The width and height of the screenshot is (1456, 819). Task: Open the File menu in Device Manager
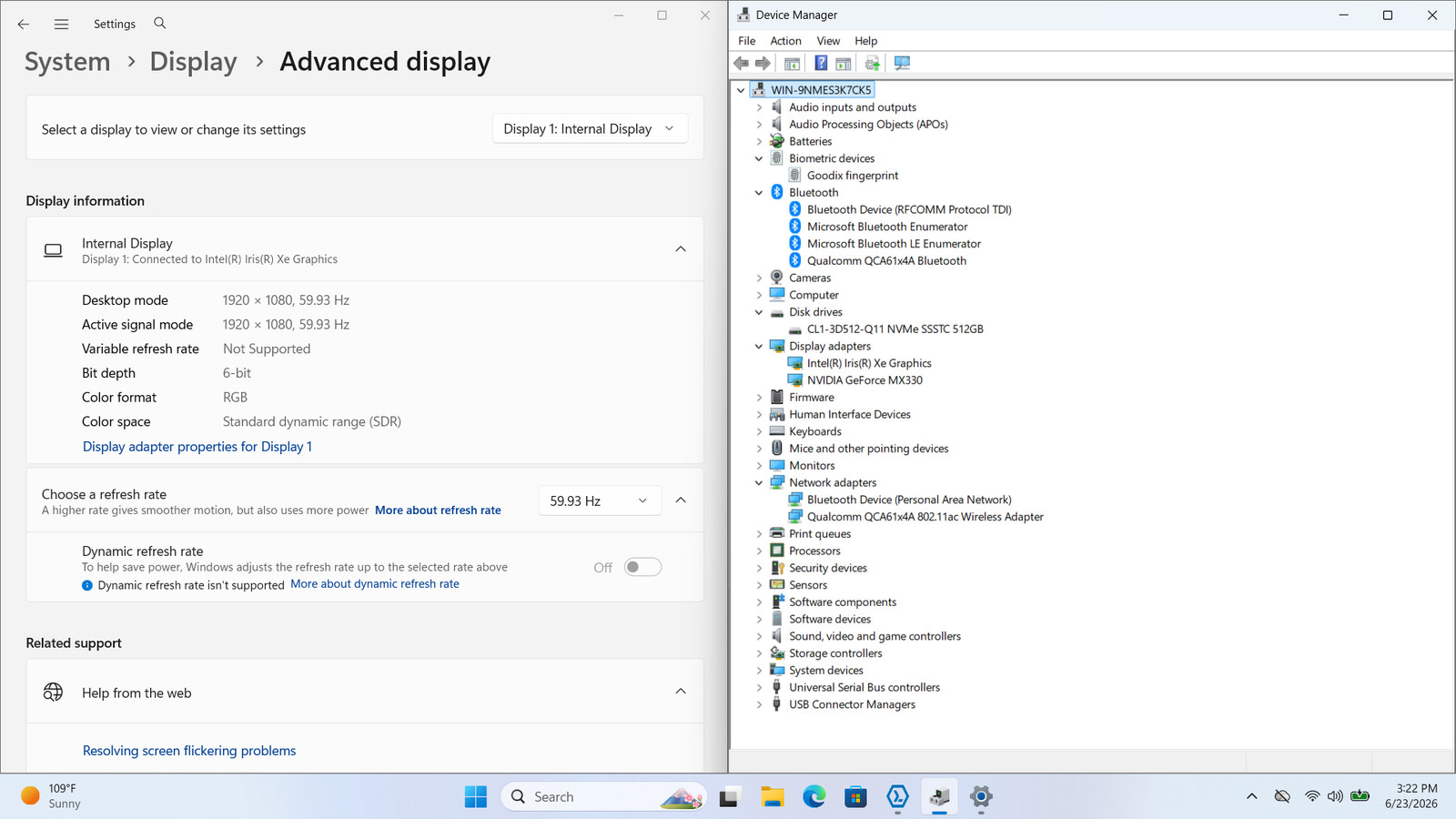[746, 41]
